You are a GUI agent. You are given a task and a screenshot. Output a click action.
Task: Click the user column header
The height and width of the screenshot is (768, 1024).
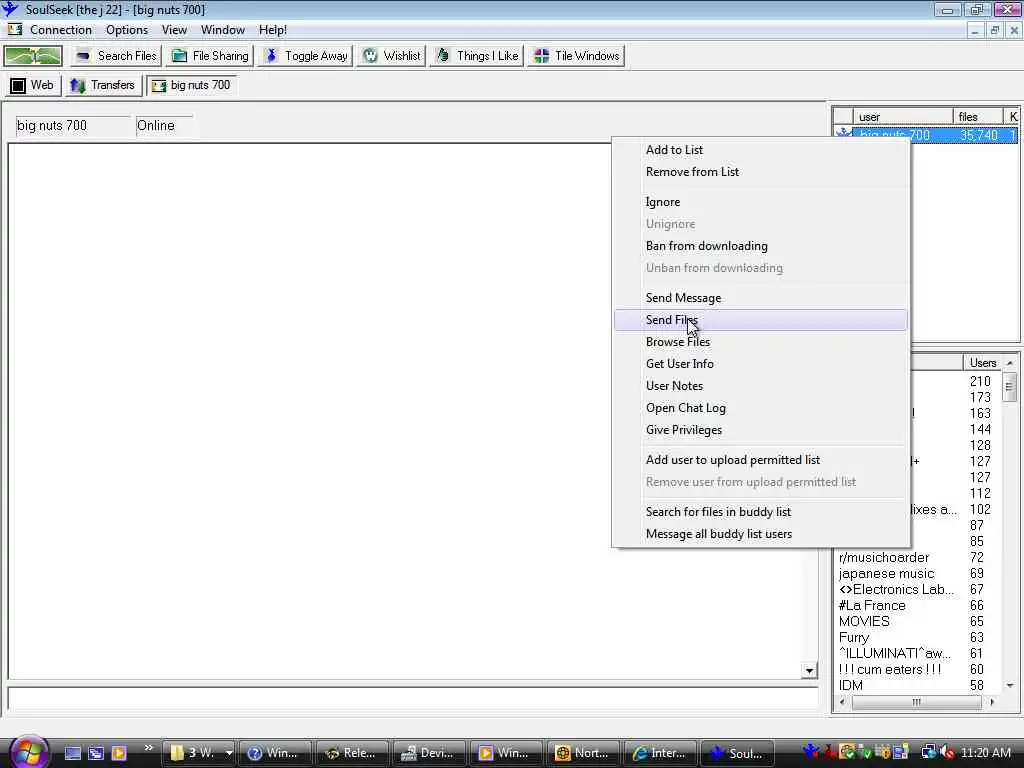pyautogui.click(x=903, y=116)
